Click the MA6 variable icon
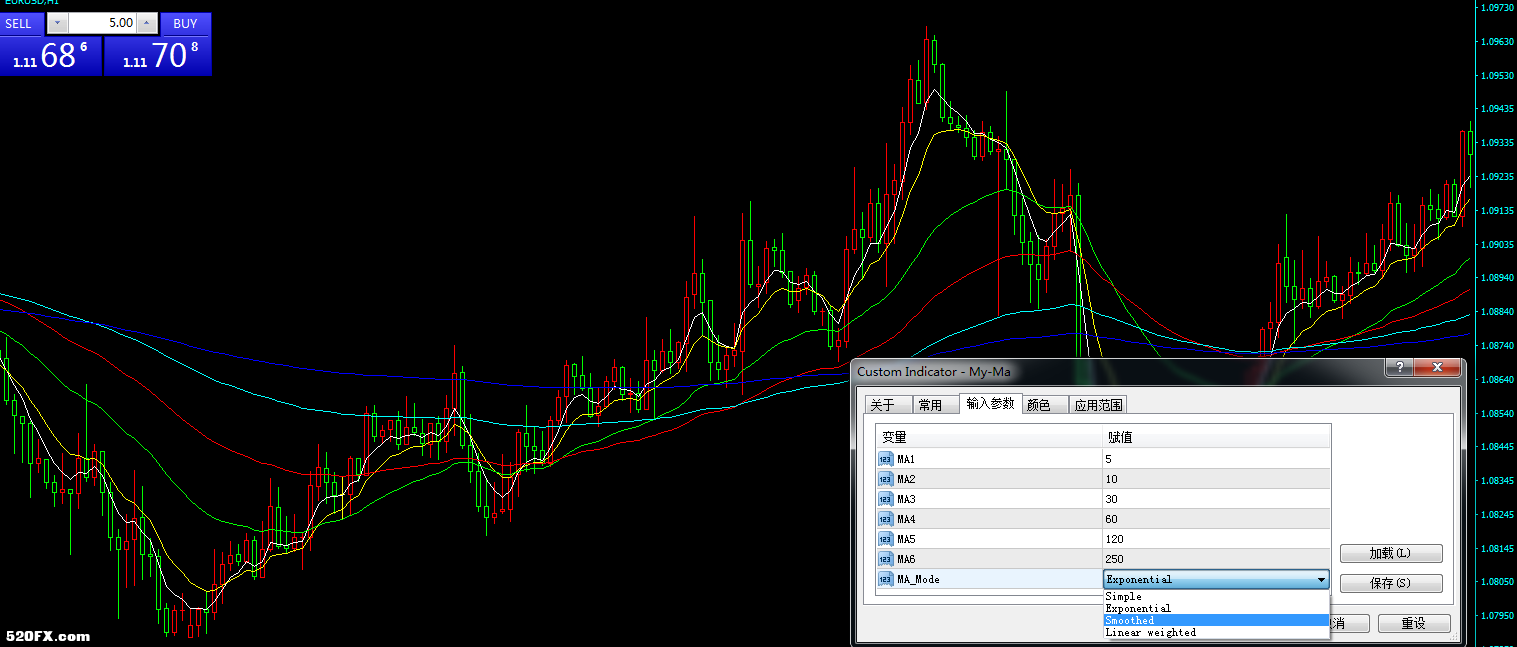The width and height of the screenshot is (1517, 647). click(886, 559)
